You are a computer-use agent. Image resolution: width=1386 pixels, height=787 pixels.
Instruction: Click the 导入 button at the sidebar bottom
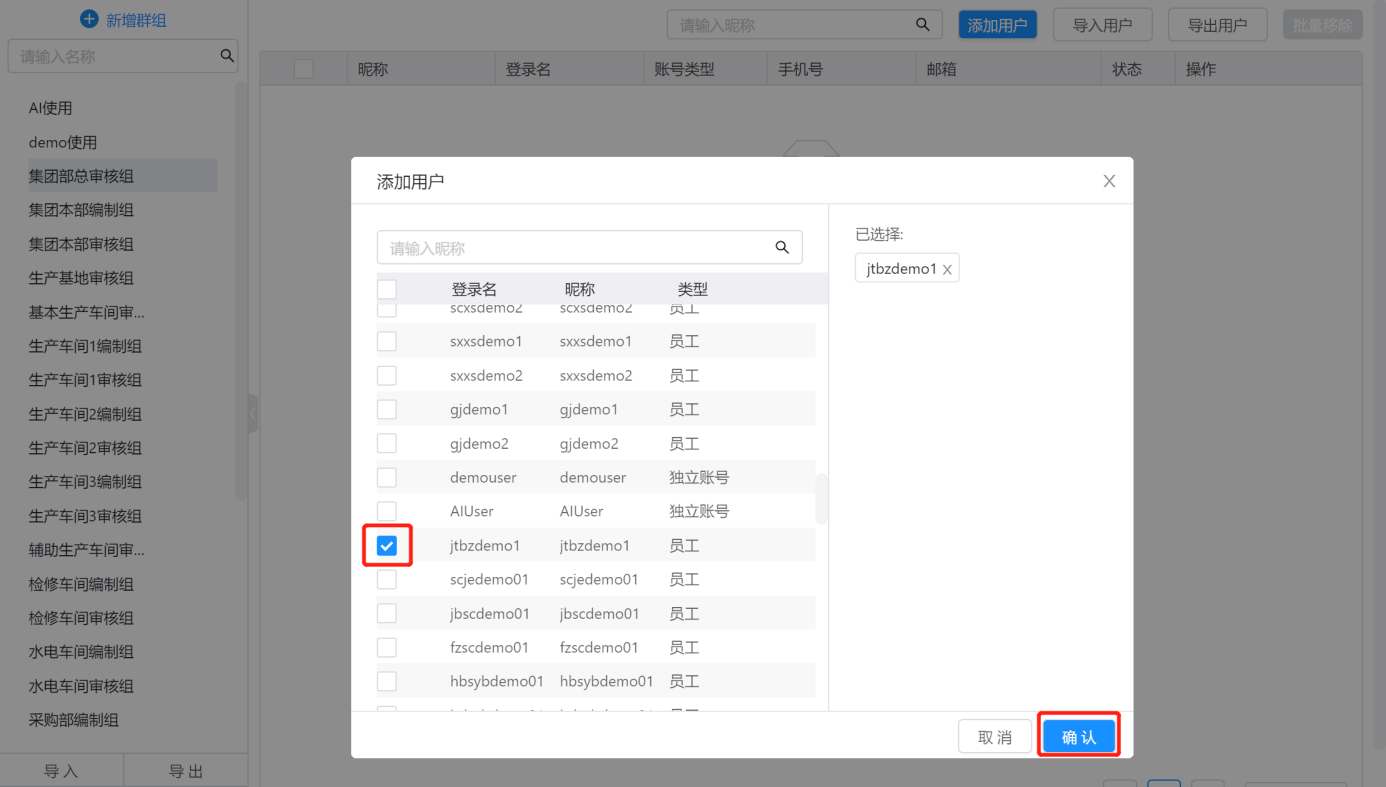click(61, 771)
